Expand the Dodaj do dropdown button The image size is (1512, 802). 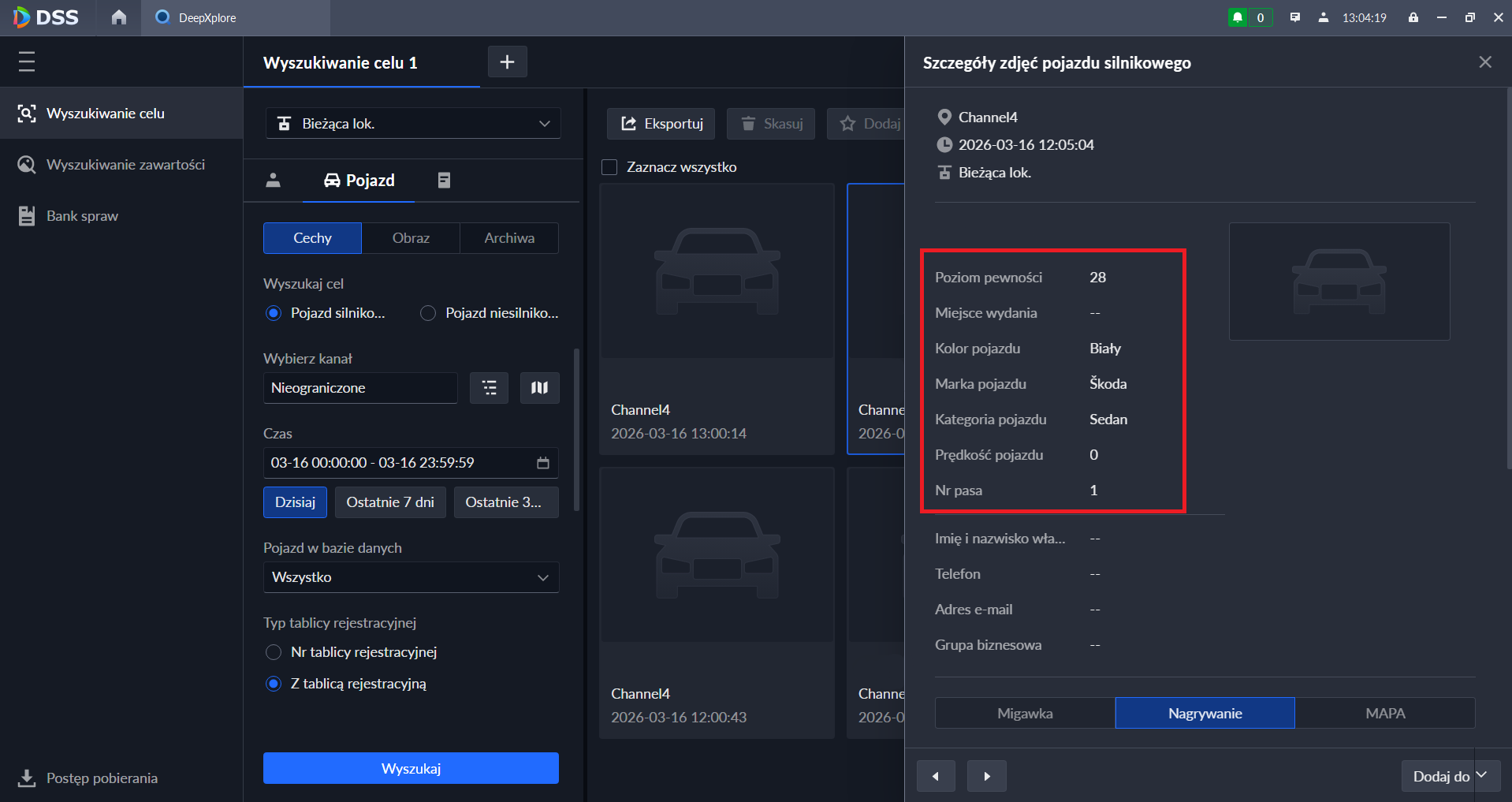(x=1482, y=776)
